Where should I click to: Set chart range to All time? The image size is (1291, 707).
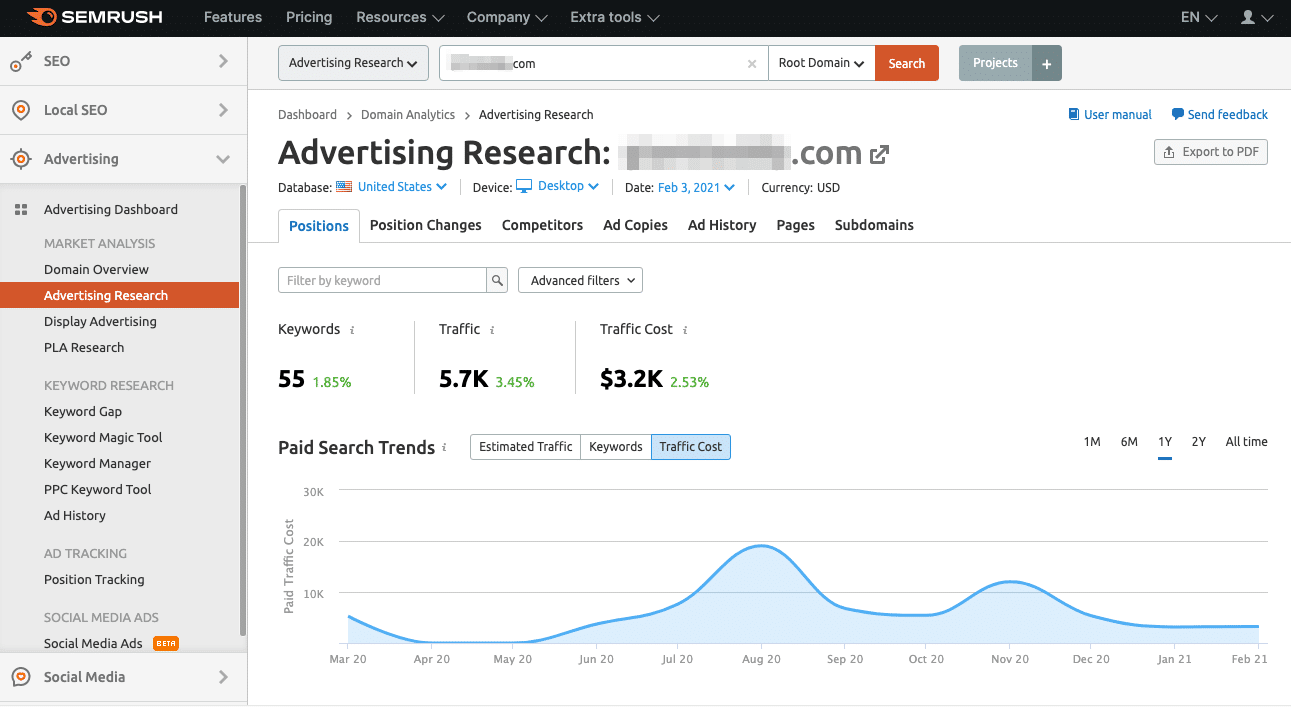pyautogui.click(x=1247, y=442)
